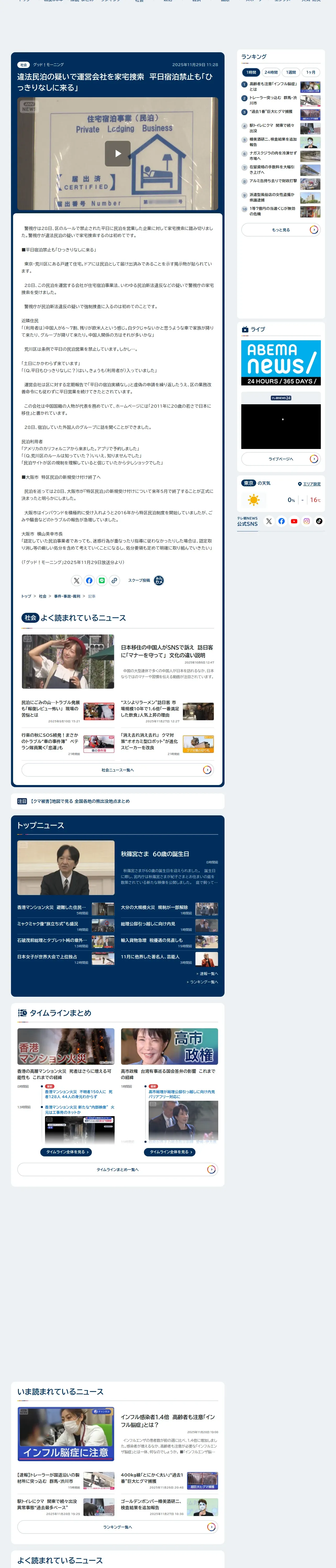Open トップ in the breadcrumb
336x1568 pixels.
point(26,597)
